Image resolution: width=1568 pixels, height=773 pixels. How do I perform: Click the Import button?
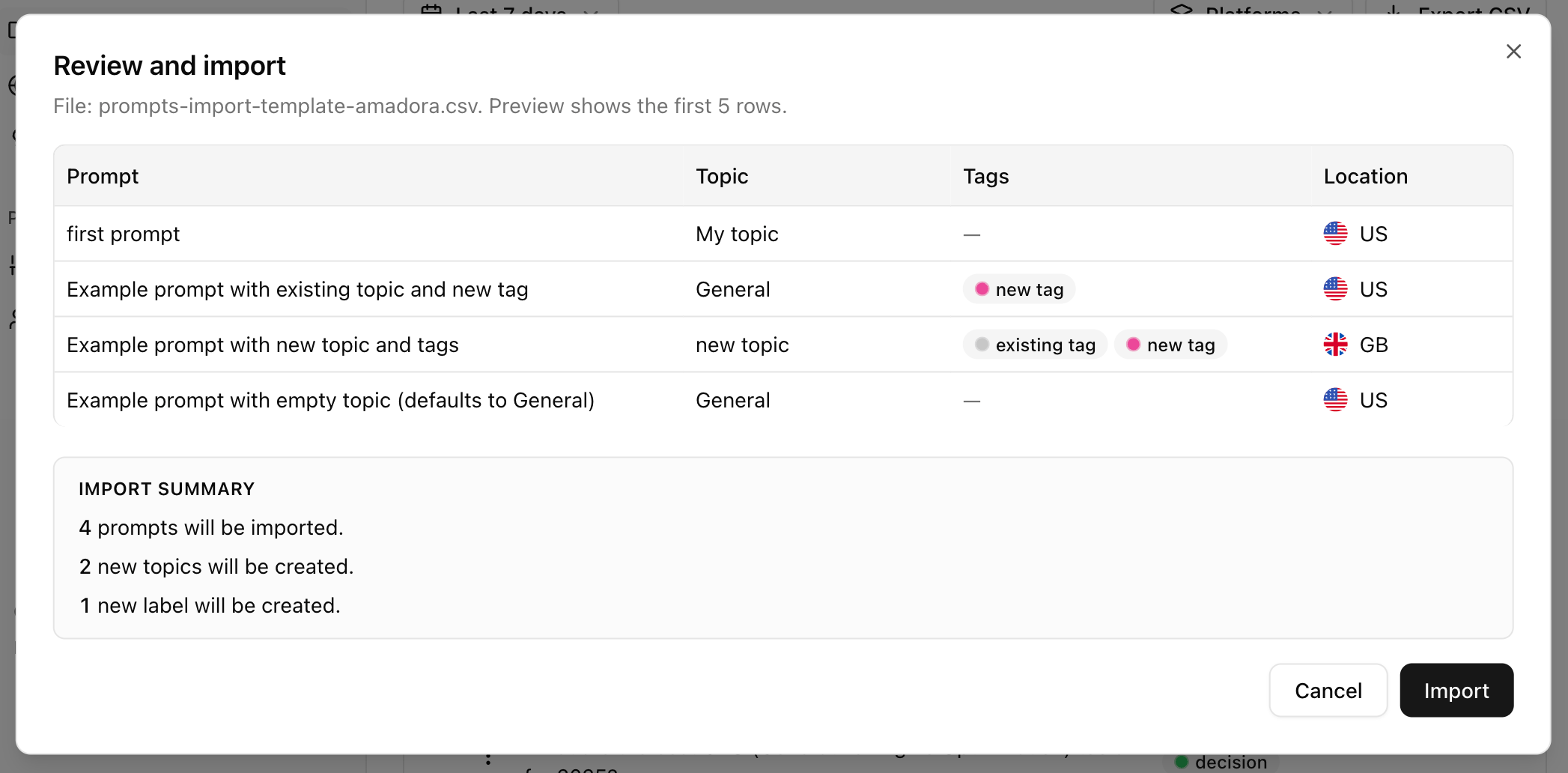(x=1456, y=690)
